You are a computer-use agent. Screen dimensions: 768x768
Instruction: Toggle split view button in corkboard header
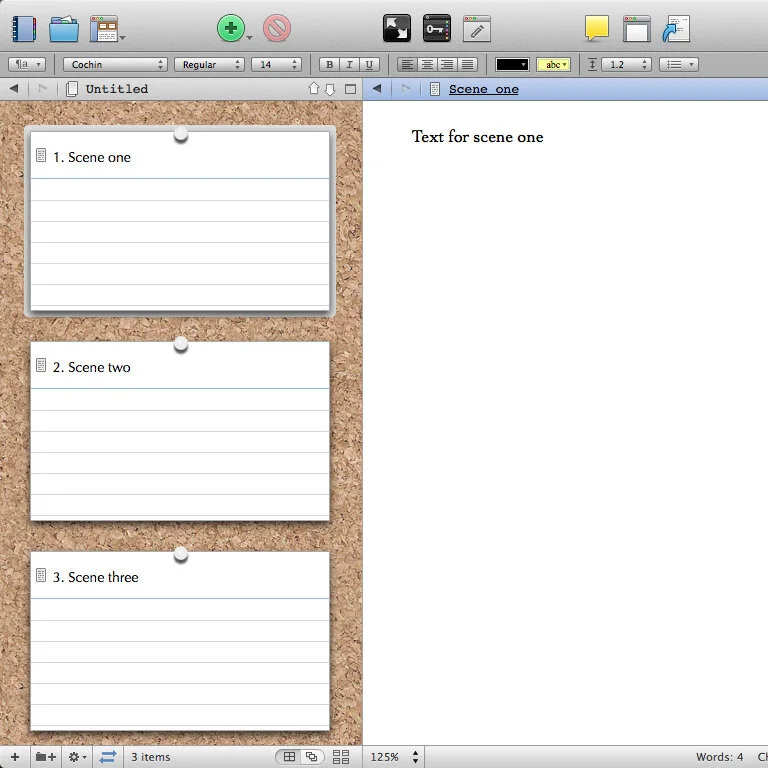click(x=350, y=89)
